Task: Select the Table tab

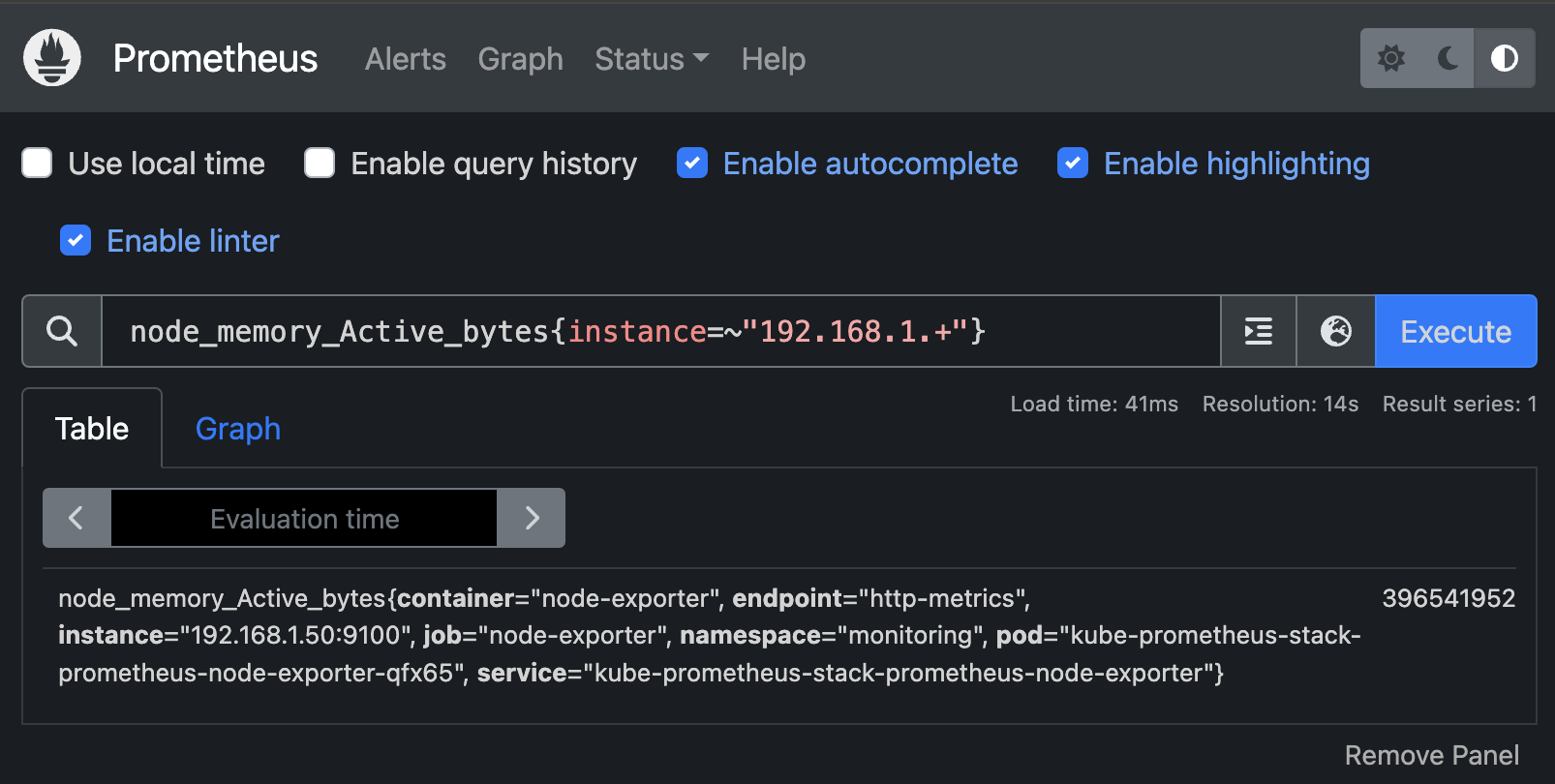Action: coord(92,428)
